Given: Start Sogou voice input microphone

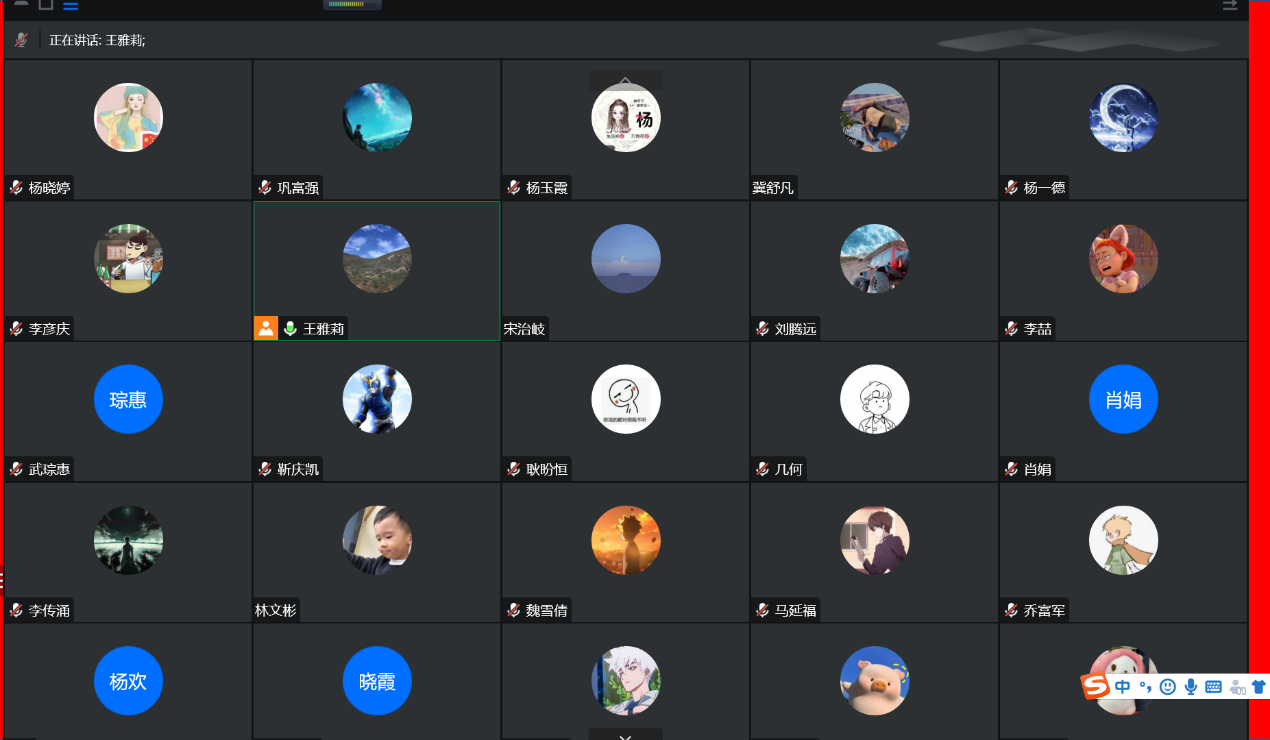Looking at the screenshot, I should [1190, 687].
